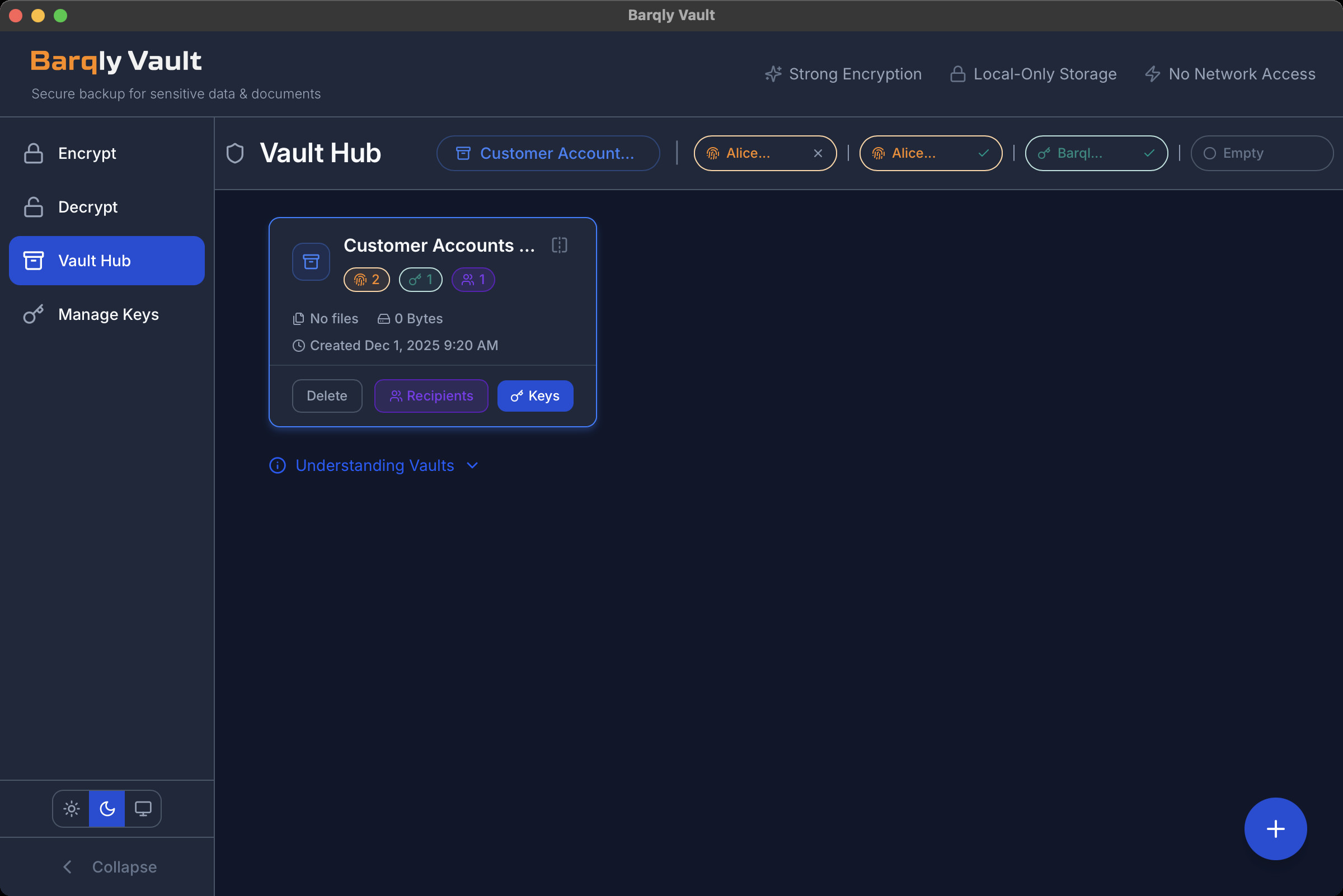
Task: Click the purple recipients badge showing 1
Action: point(473,280)
